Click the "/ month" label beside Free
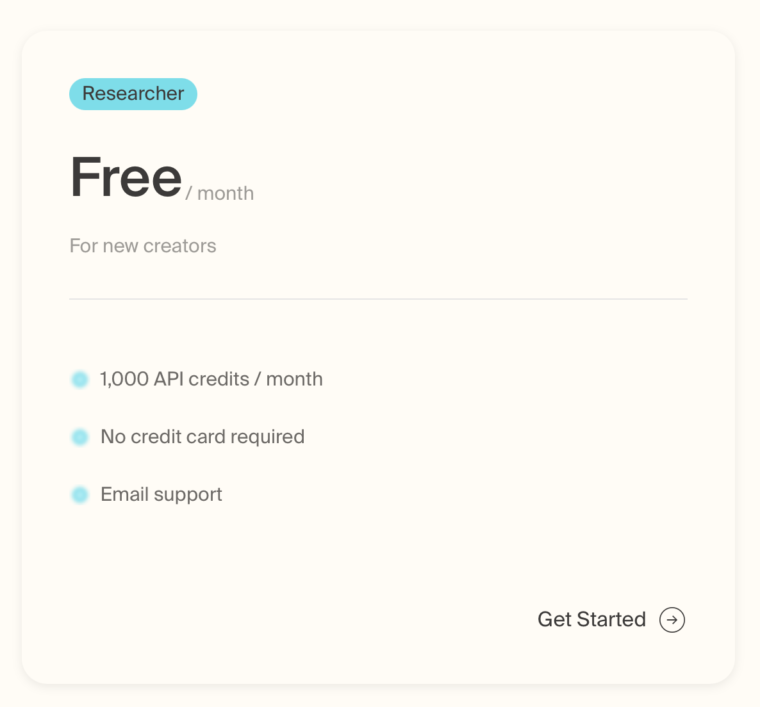Screen dimensions: 760x707 pos(220,194)
